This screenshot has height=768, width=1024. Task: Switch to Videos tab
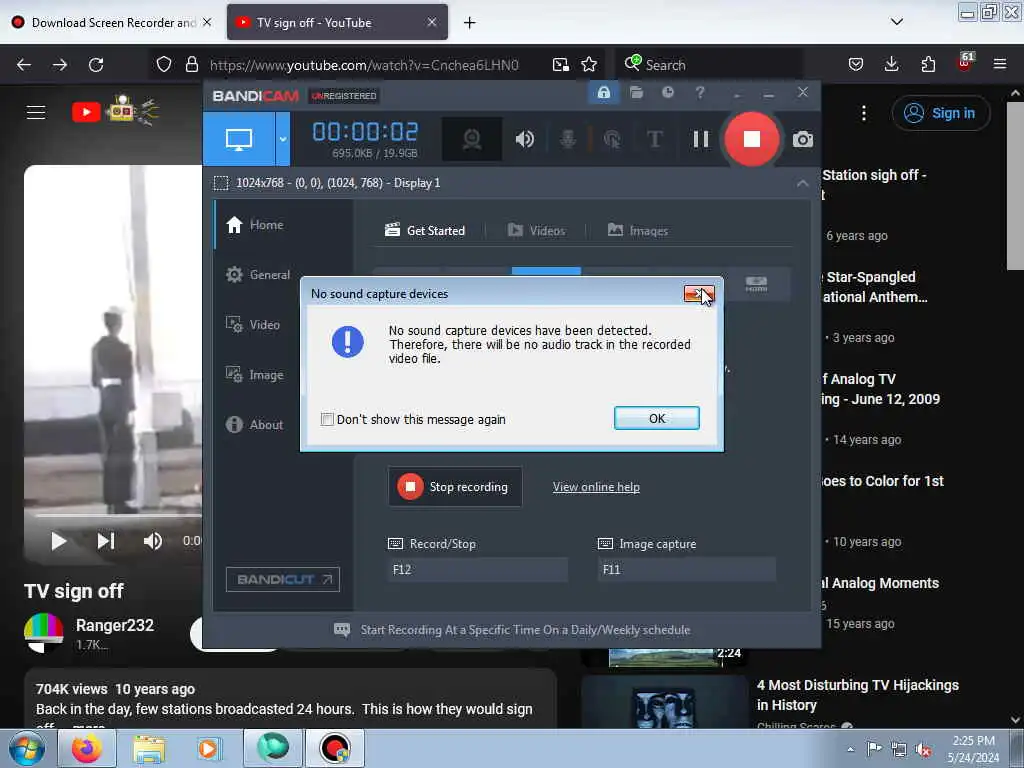point(536,231)
